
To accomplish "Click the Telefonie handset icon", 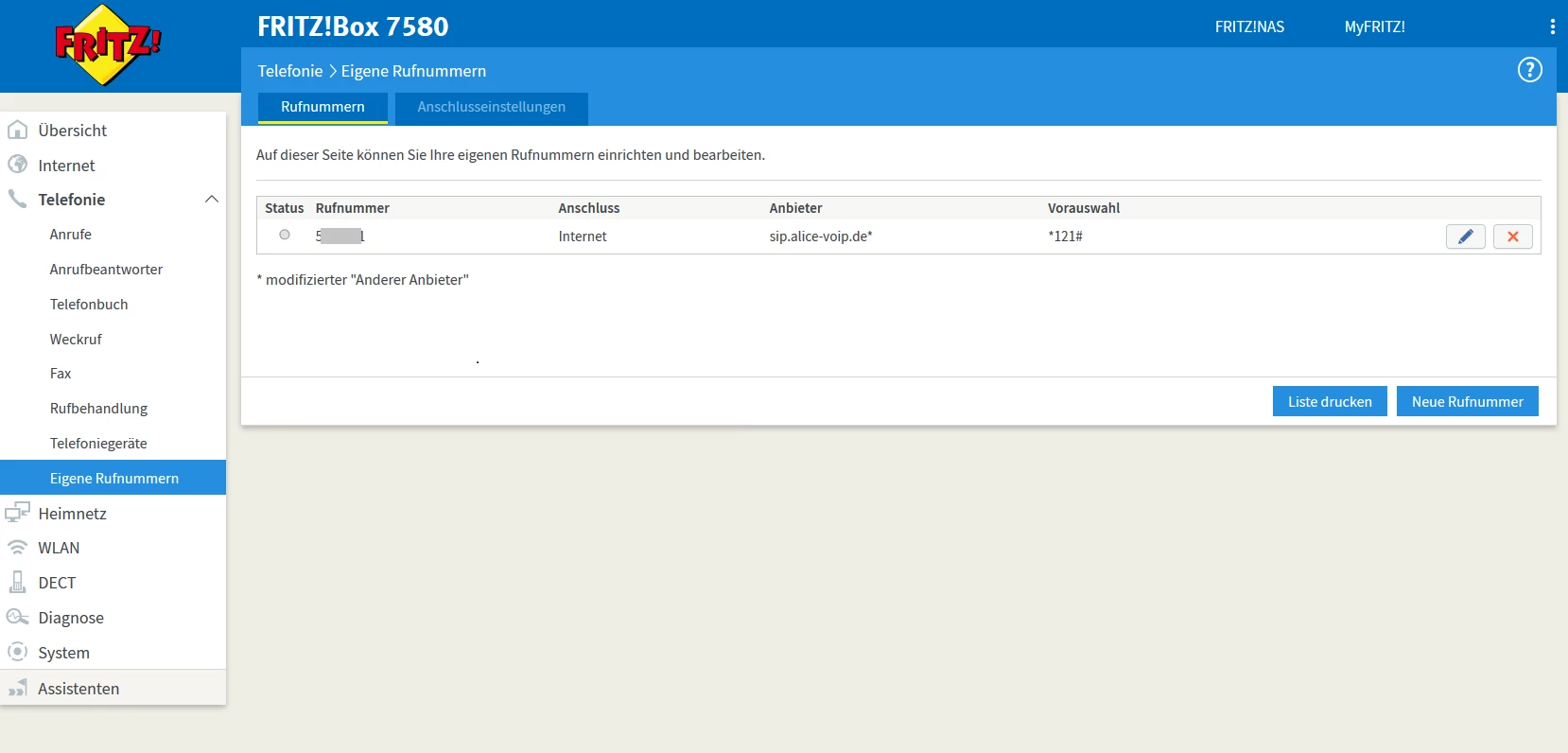I will coord(17,199).
